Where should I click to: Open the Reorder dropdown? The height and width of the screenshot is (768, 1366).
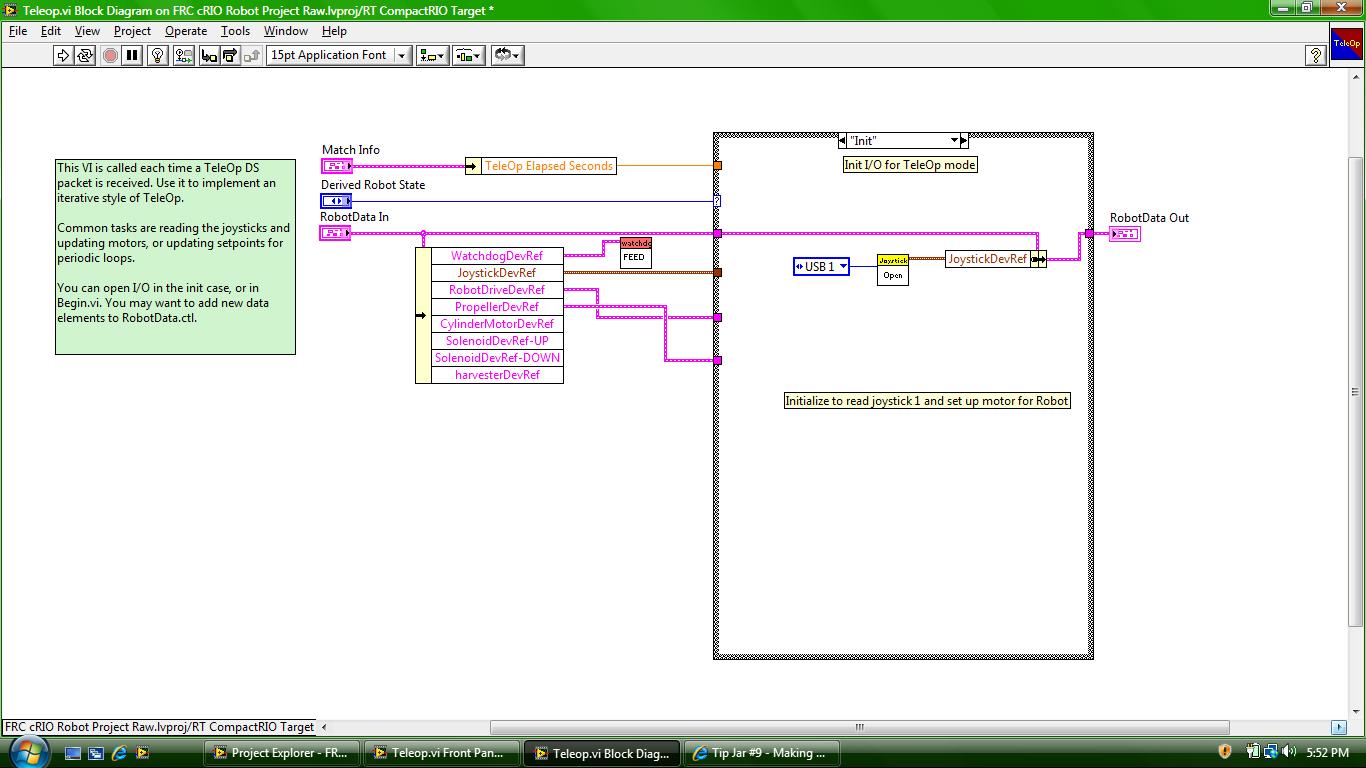click(x=507, y=56)
